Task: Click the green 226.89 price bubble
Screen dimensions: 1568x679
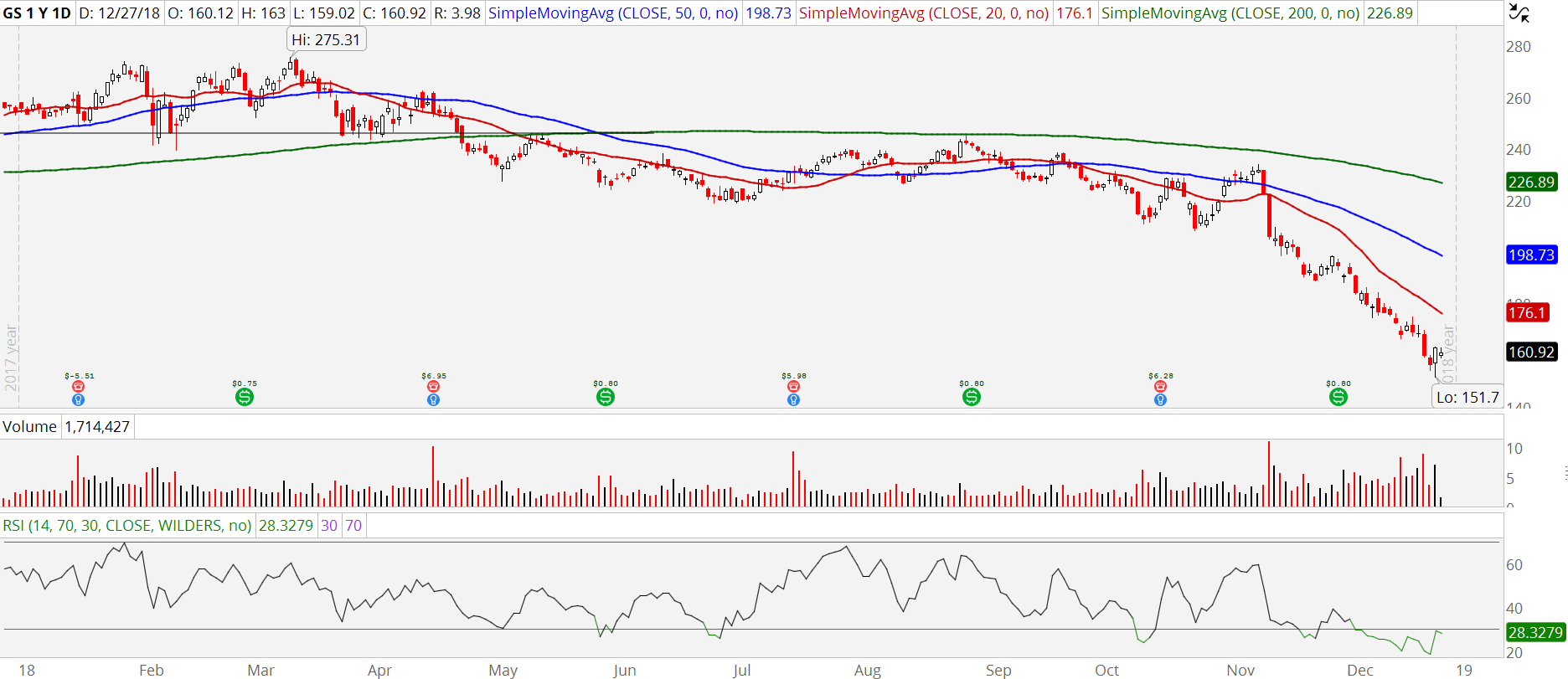Action: pyautogui.click(x=1531, y=183)
